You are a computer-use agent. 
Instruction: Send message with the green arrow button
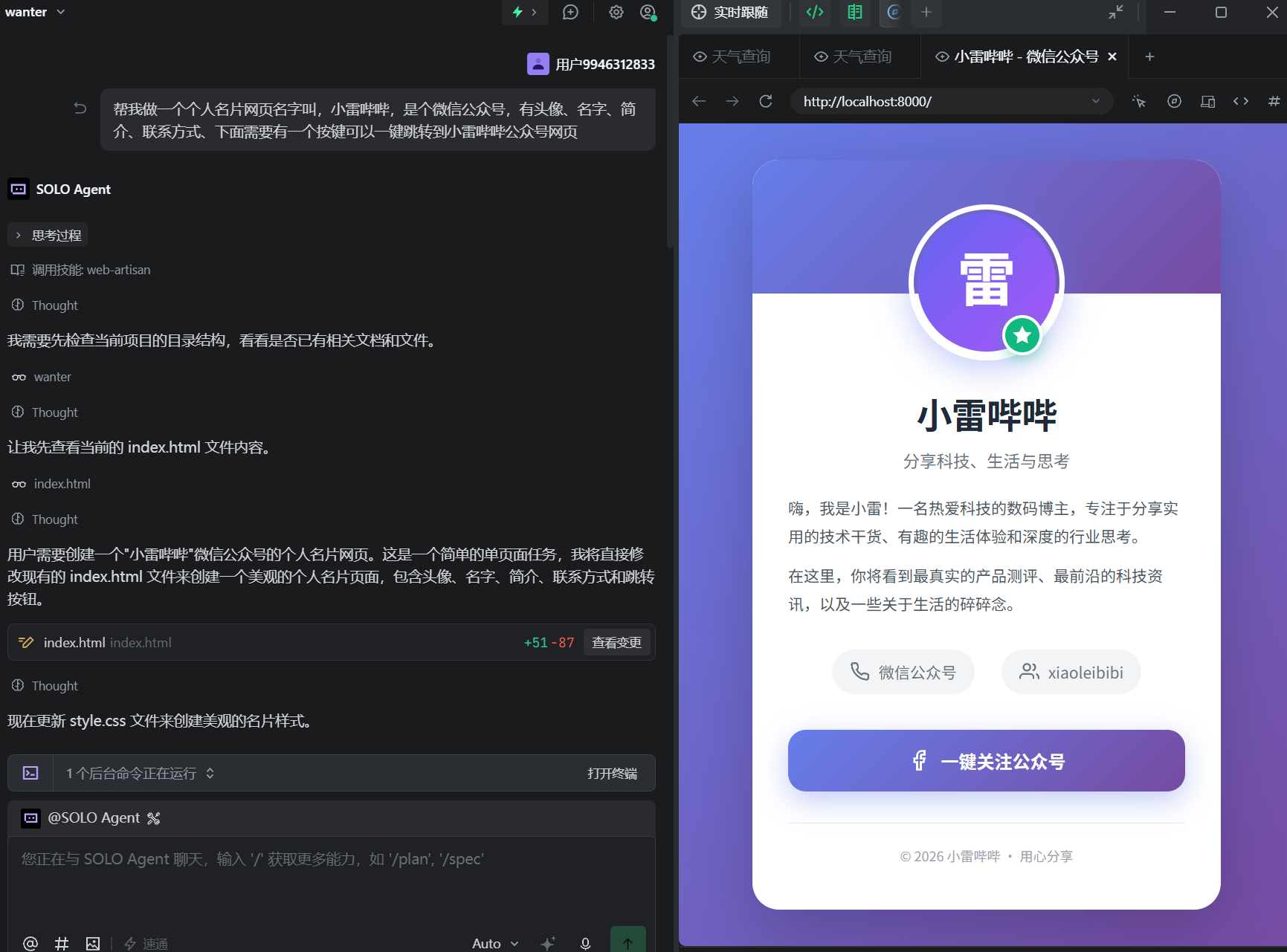[628, 940]
